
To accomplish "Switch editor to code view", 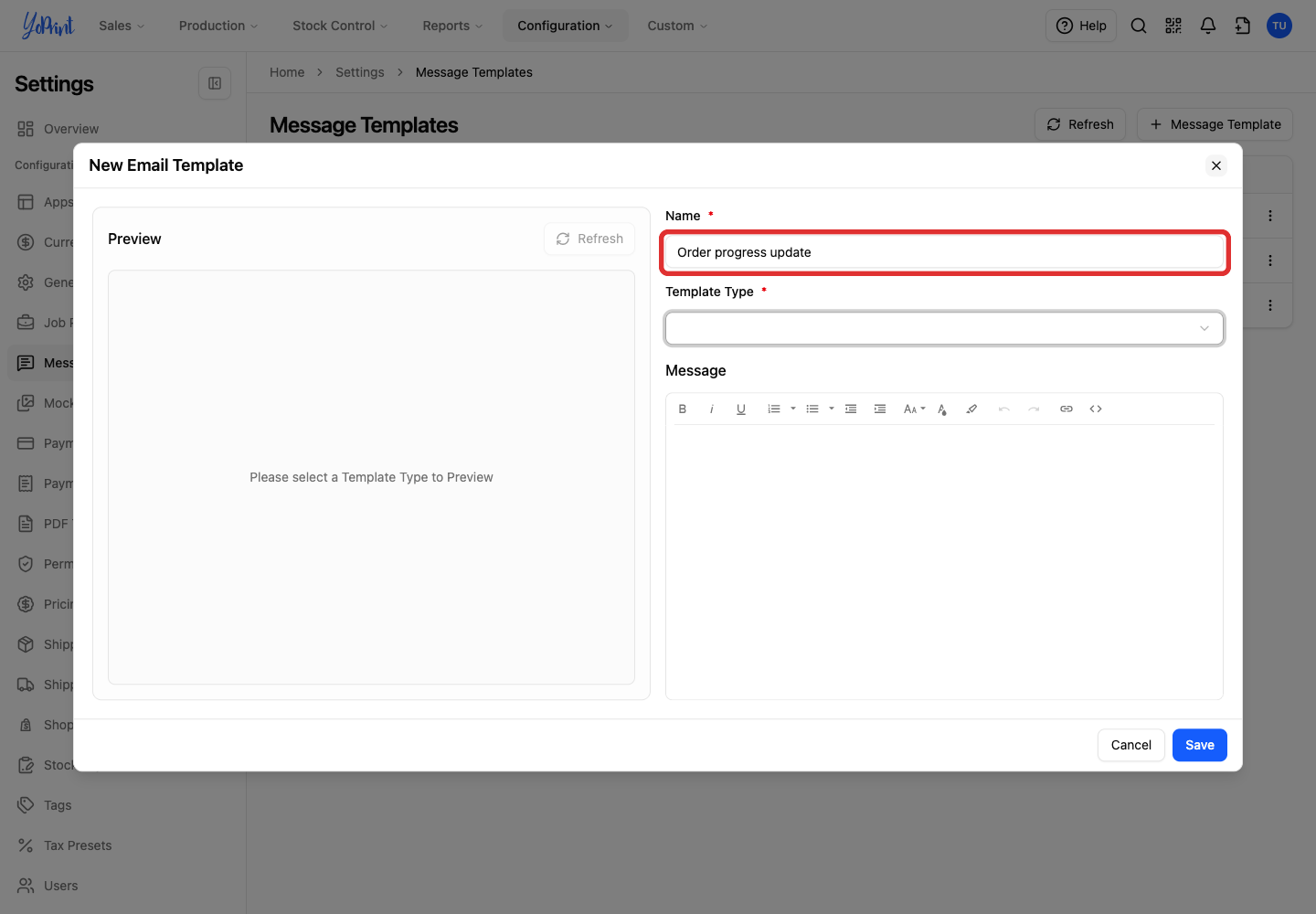I will (x=1096, y=409).
